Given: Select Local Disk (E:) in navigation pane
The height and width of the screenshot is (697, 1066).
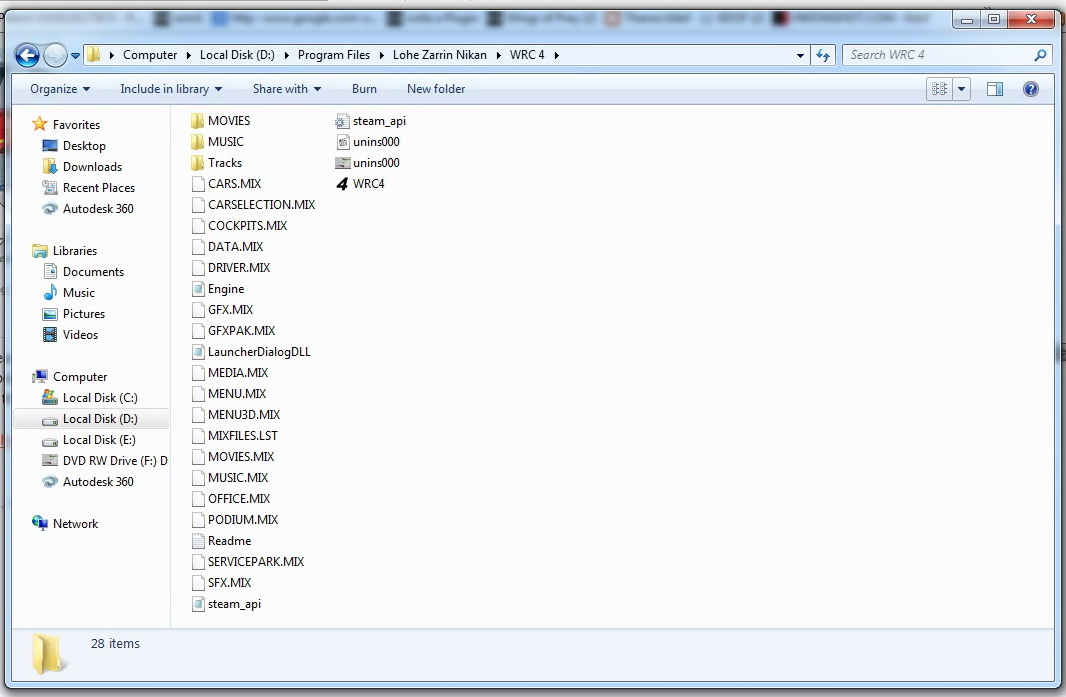Looking at the screenshot, I should pos(99,440).
